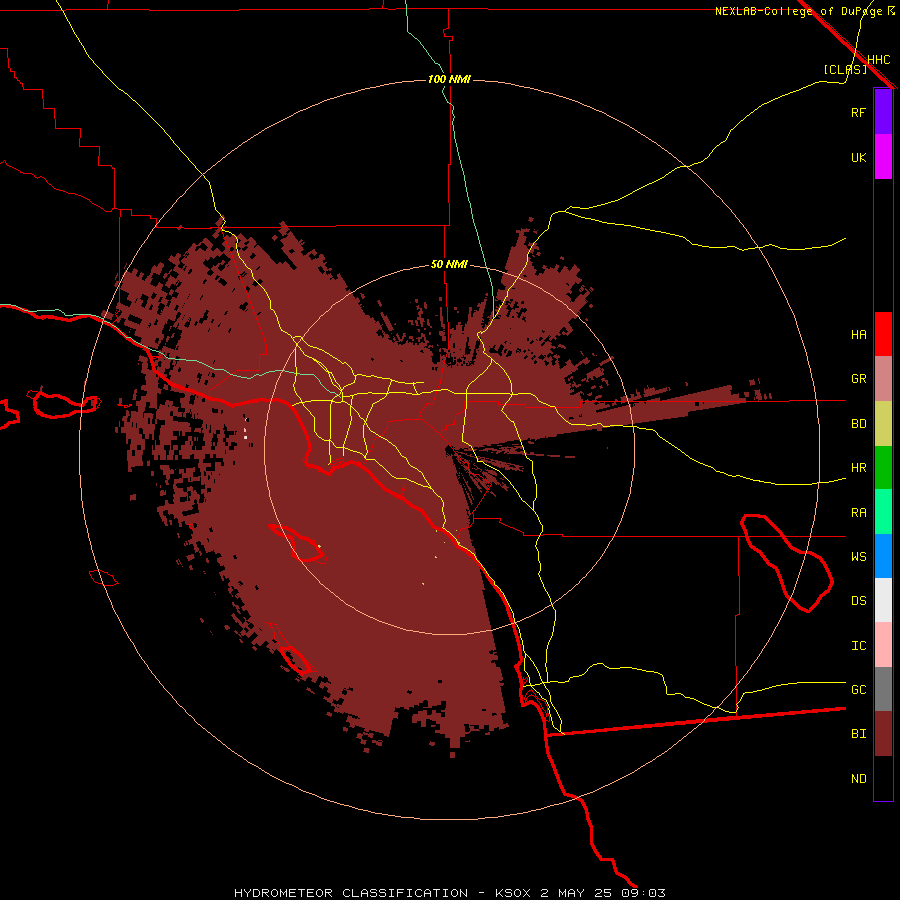The width and height of the screenshot is (900, 900).
Task: Click the HR green legend swatch
Action: [x=883, y=468]
